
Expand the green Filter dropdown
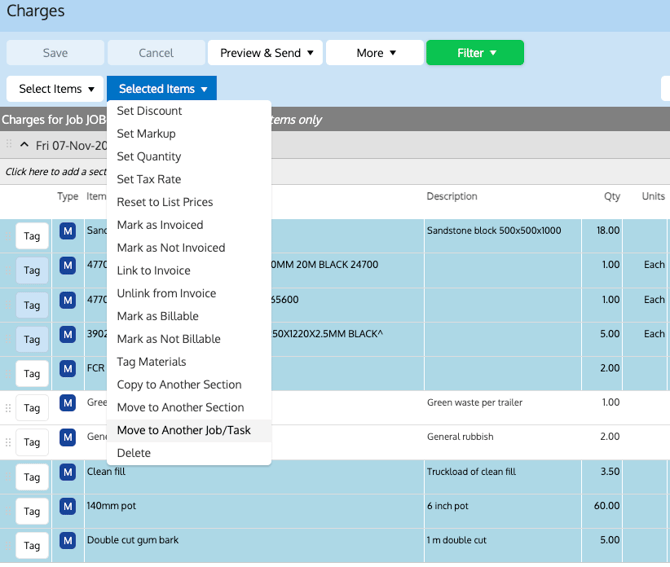click(x=474, y=53)
